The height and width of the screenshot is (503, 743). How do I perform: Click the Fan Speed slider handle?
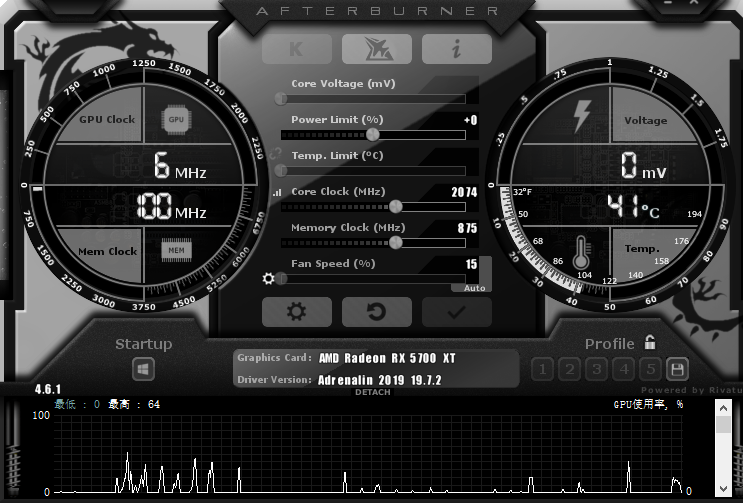pos(281,278)
